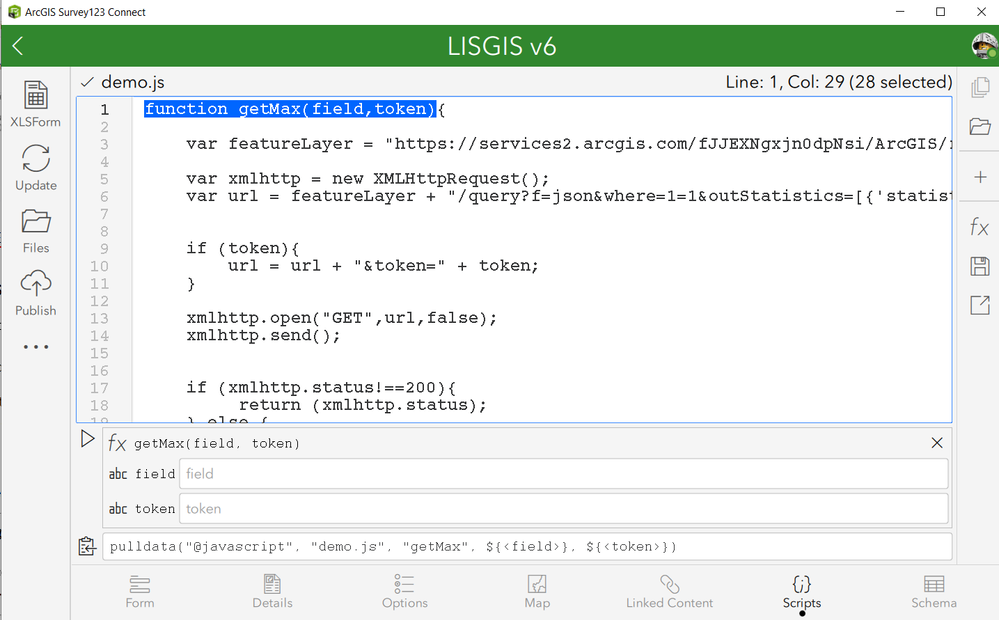Click the if (xmlhttp.status!==200) line

click(x=321, y=387)
